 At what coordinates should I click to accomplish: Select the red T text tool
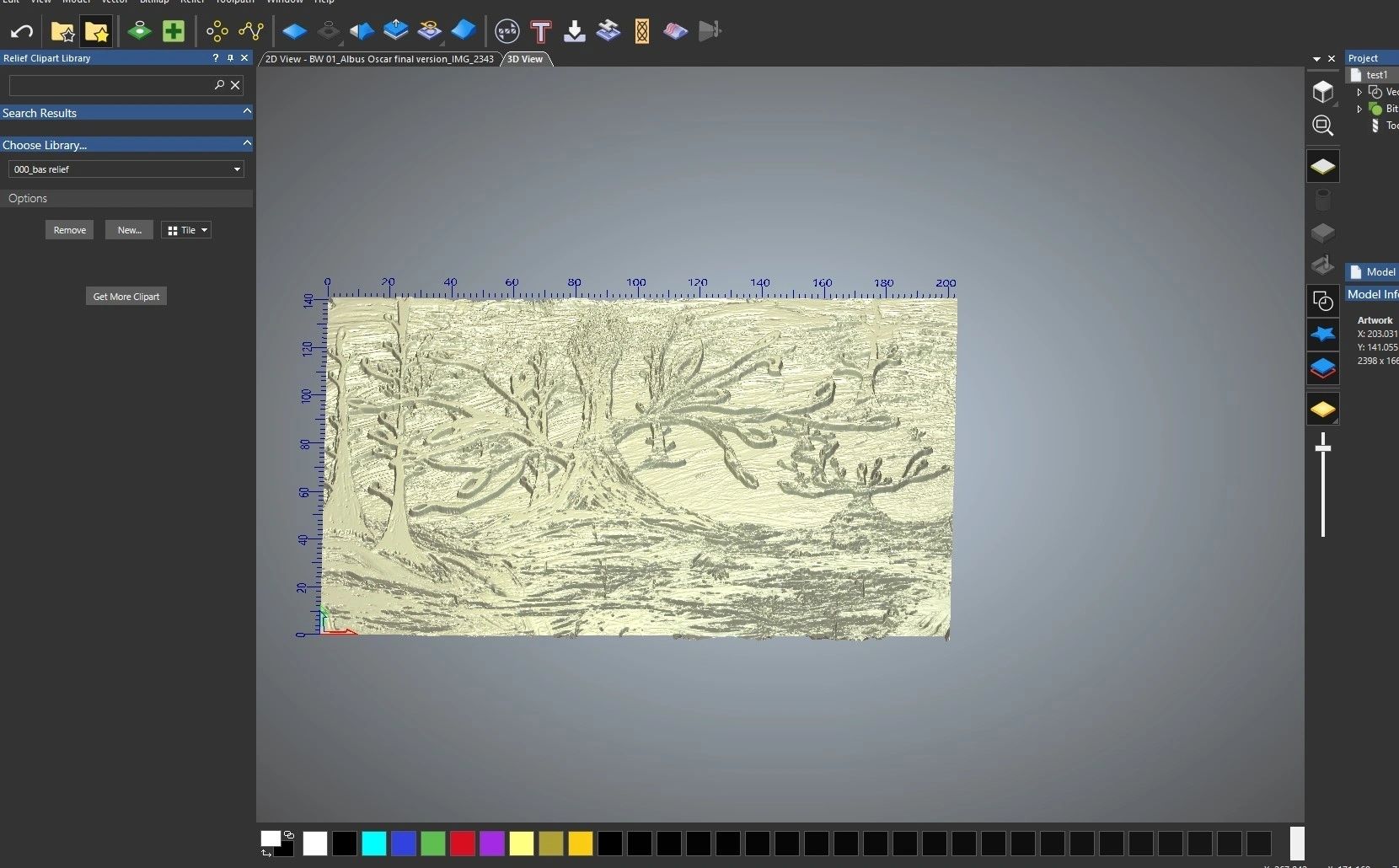[x=541, y=32]
